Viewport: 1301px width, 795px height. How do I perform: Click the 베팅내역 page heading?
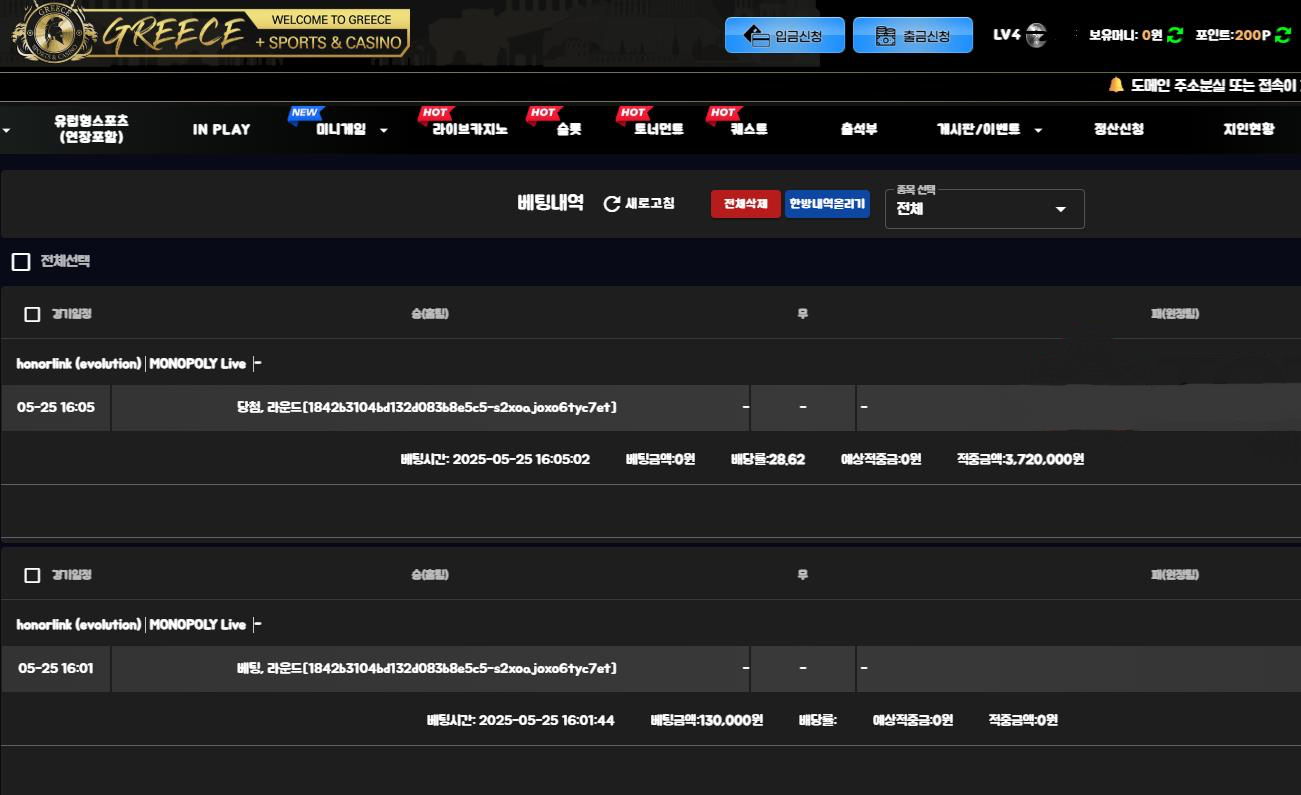pos(550,203)
